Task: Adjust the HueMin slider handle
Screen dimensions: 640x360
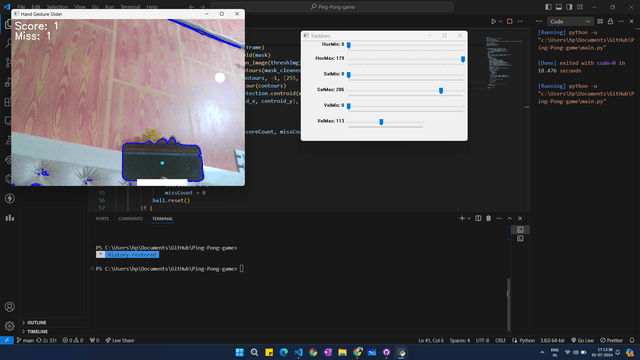Action: point(349,45)
